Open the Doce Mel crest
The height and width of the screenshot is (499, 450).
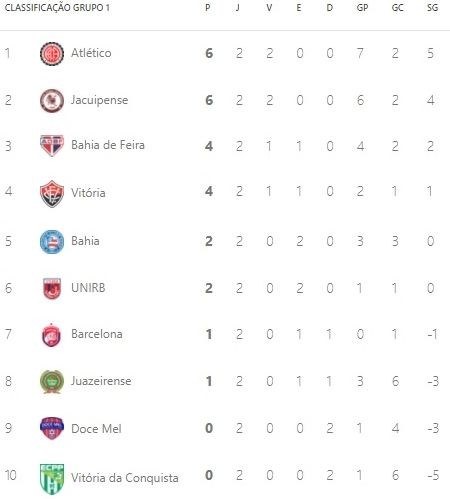(x=52, y=428)
